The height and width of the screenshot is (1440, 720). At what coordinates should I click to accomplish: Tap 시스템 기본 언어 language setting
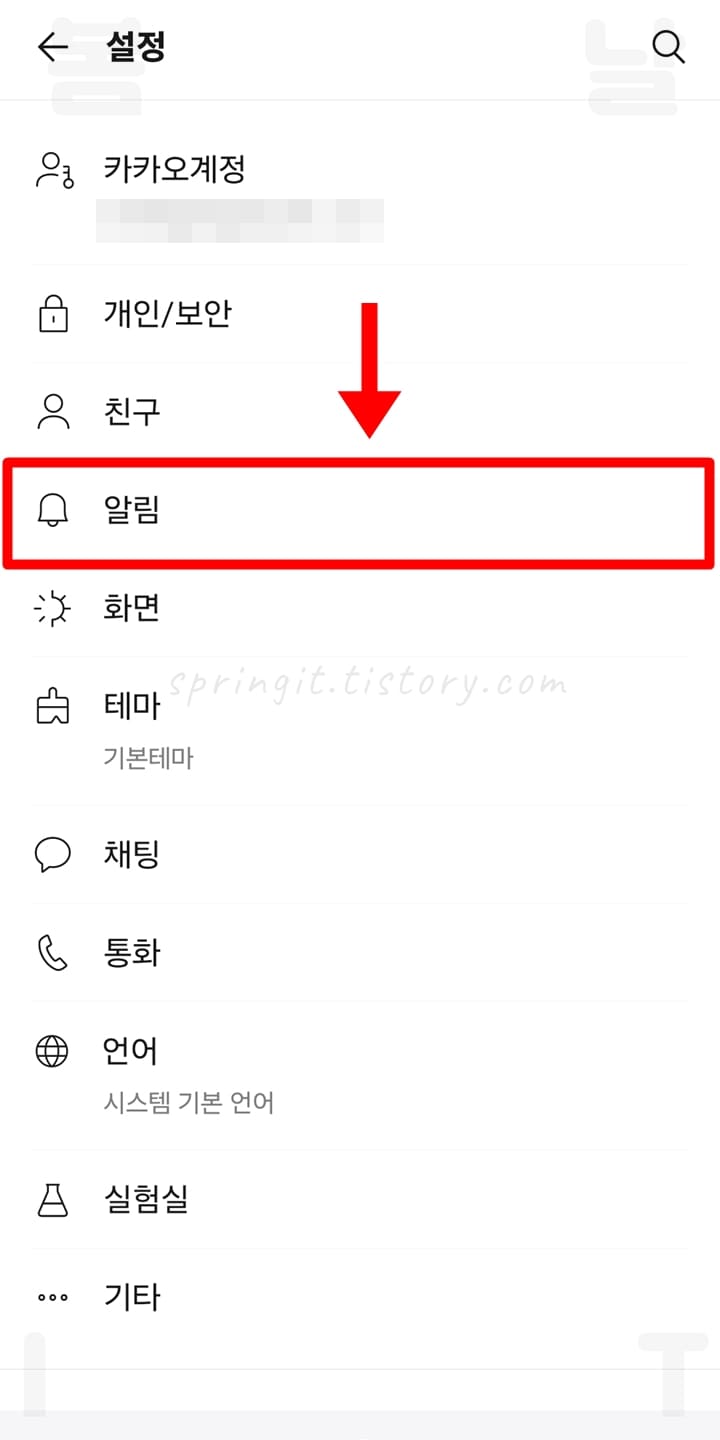(189, 1103)
